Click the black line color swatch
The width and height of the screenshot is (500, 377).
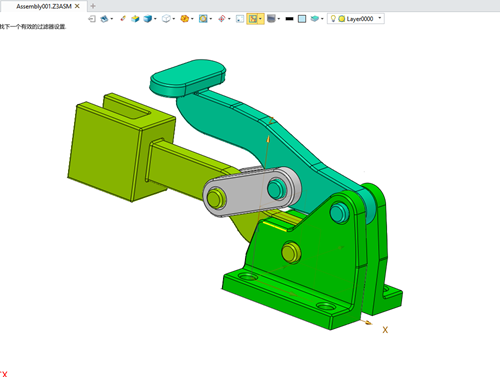(x=289, y=19)
